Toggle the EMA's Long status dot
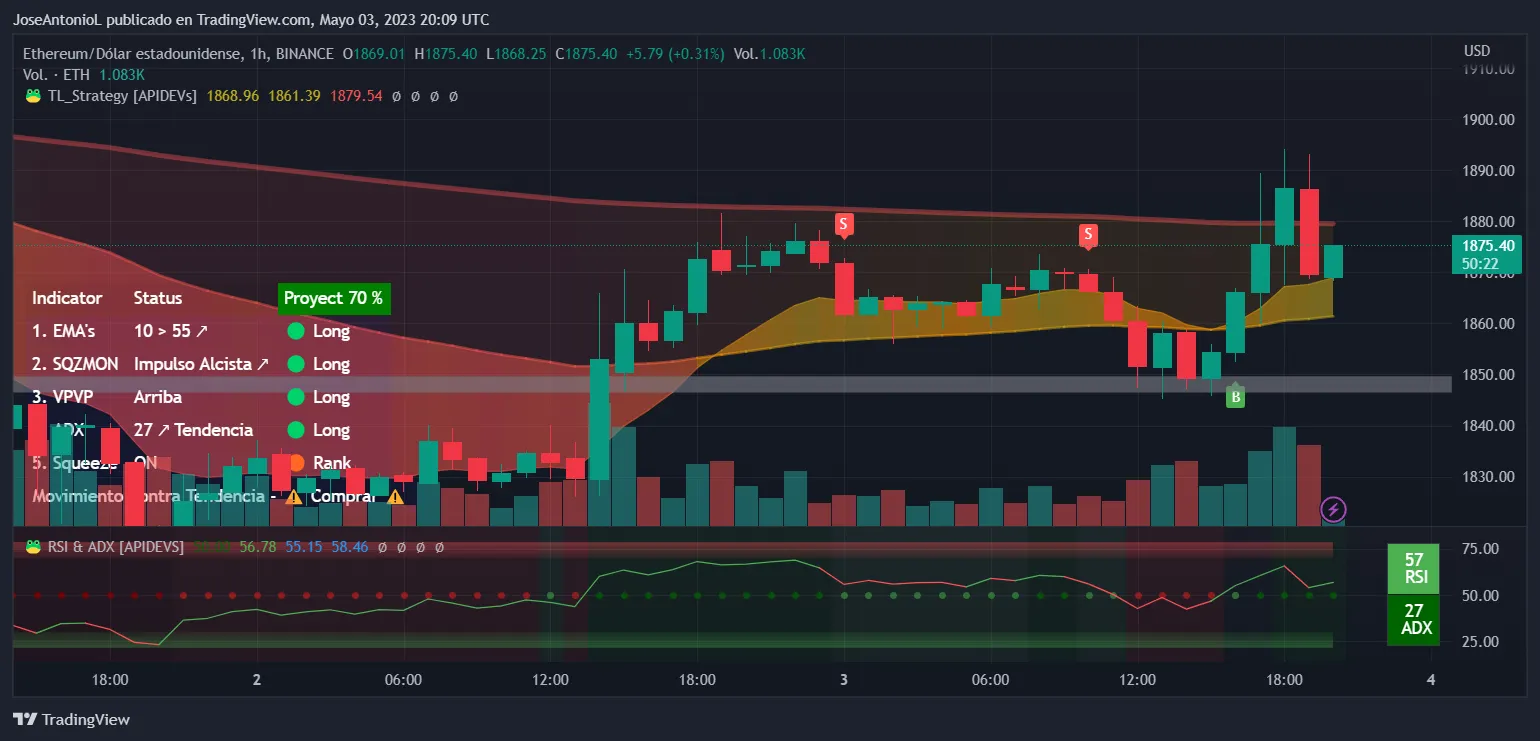This screenshot has width=1540, height=741. [296, 331]
